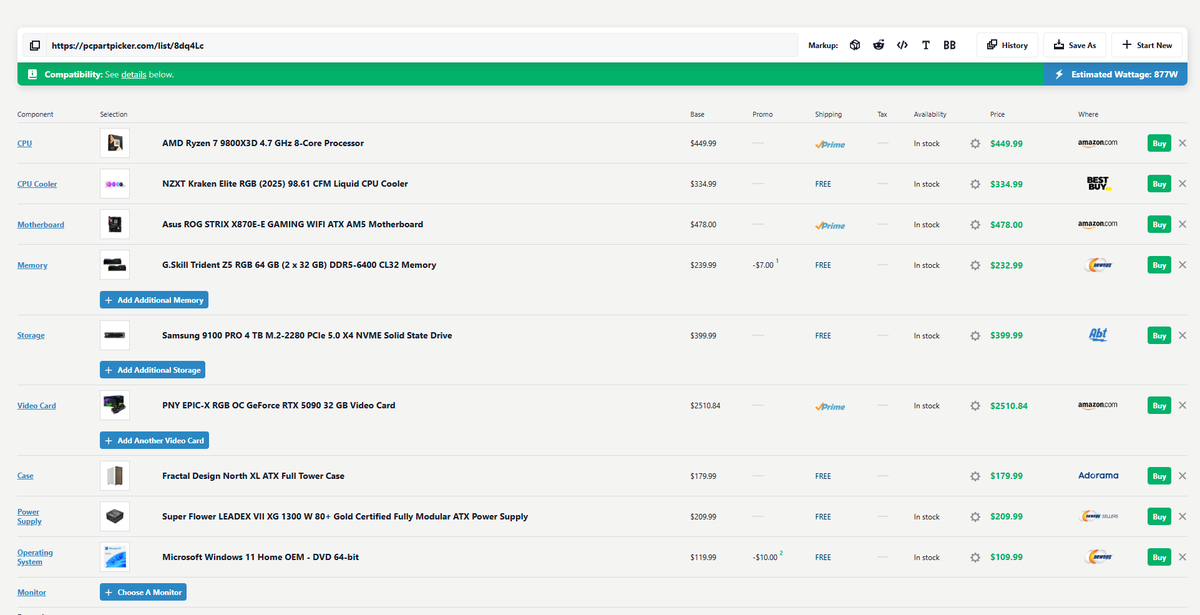Click the Abt merchant logo for storage
The height and width of the screenshot is (615, 1200).
pos(1098,336)
